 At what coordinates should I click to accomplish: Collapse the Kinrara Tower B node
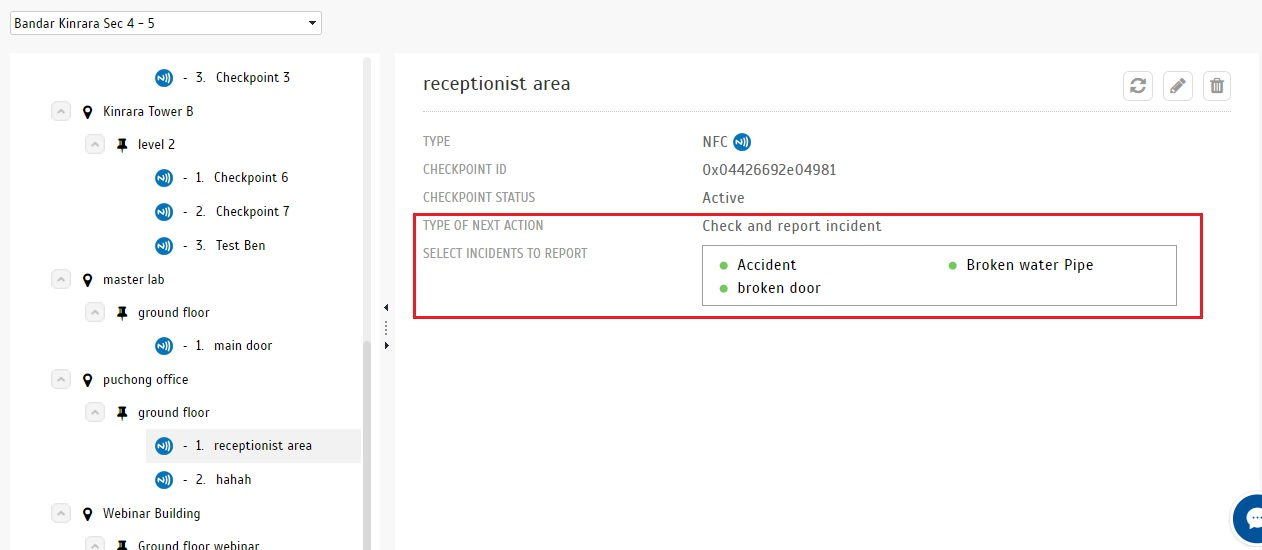tap(60, 111)
